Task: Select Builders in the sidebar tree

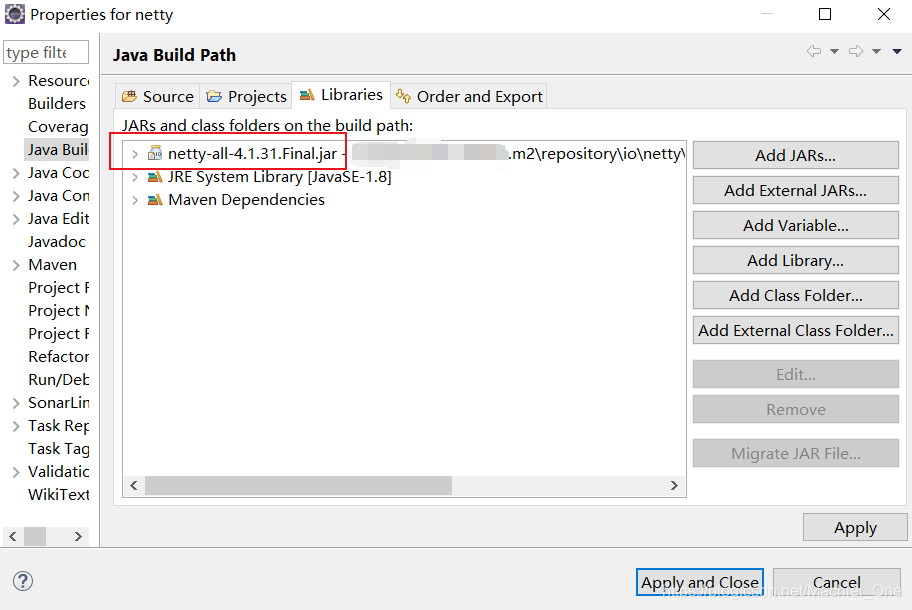Action: (57, 104)
